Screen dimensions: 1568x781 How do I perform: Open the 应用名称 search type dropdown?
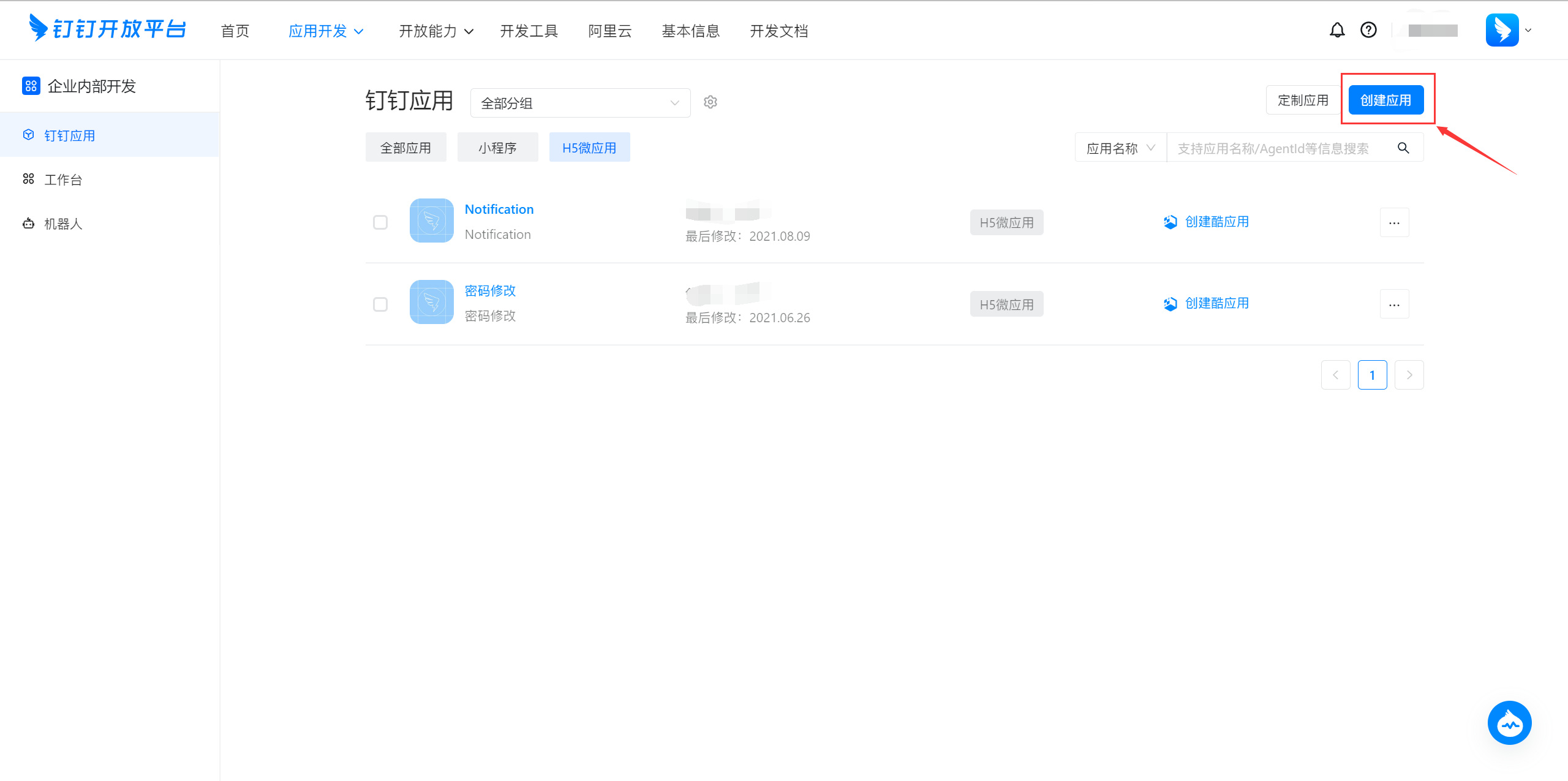1120,148
